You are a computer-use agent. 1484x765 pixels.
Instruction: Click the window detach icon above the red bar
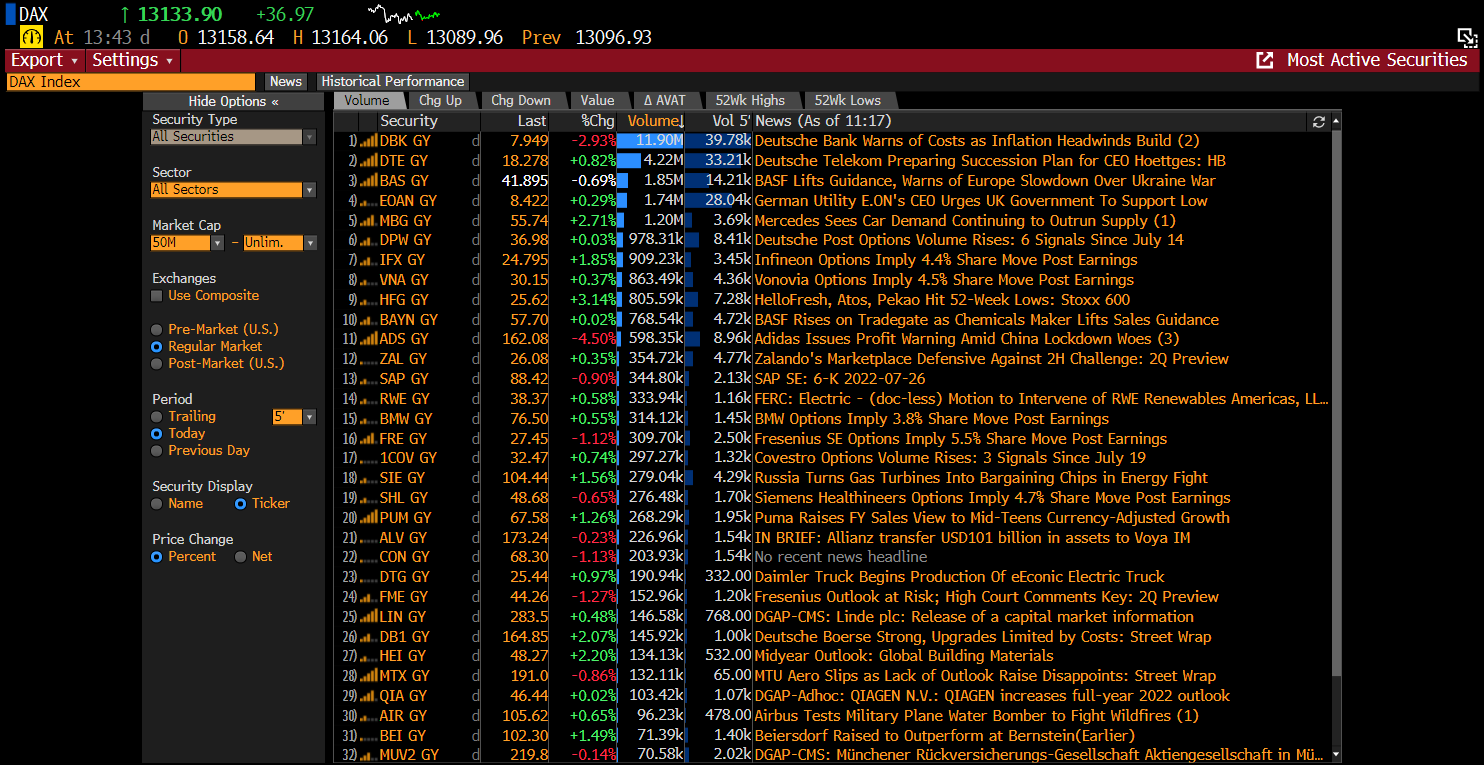click(x=1467, y=38)
